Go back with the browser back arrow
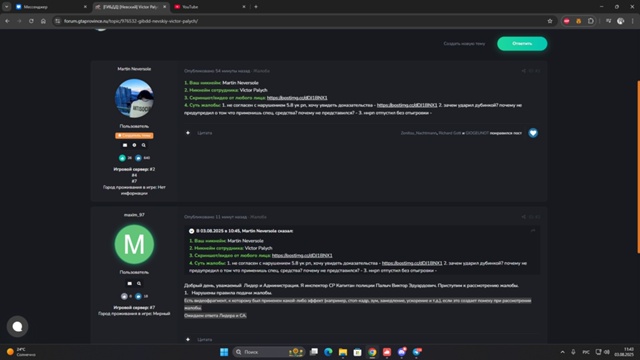Screen dimensions: 640x360 point(7,21)
